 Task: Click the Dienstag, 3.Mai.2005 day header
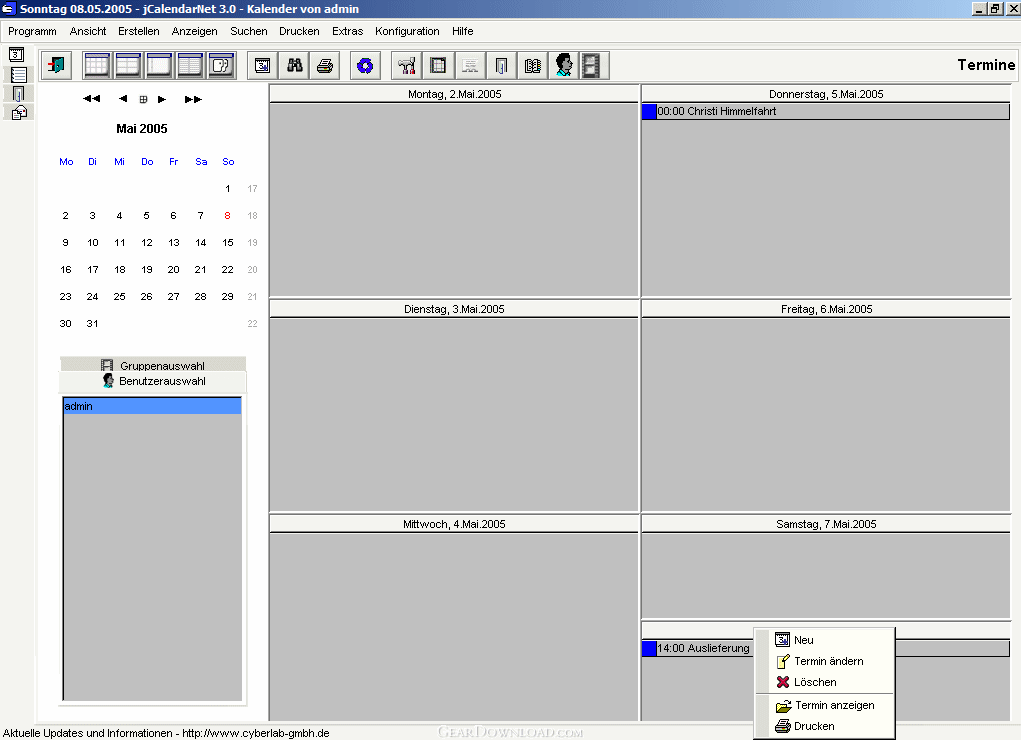tap(455, 309)
